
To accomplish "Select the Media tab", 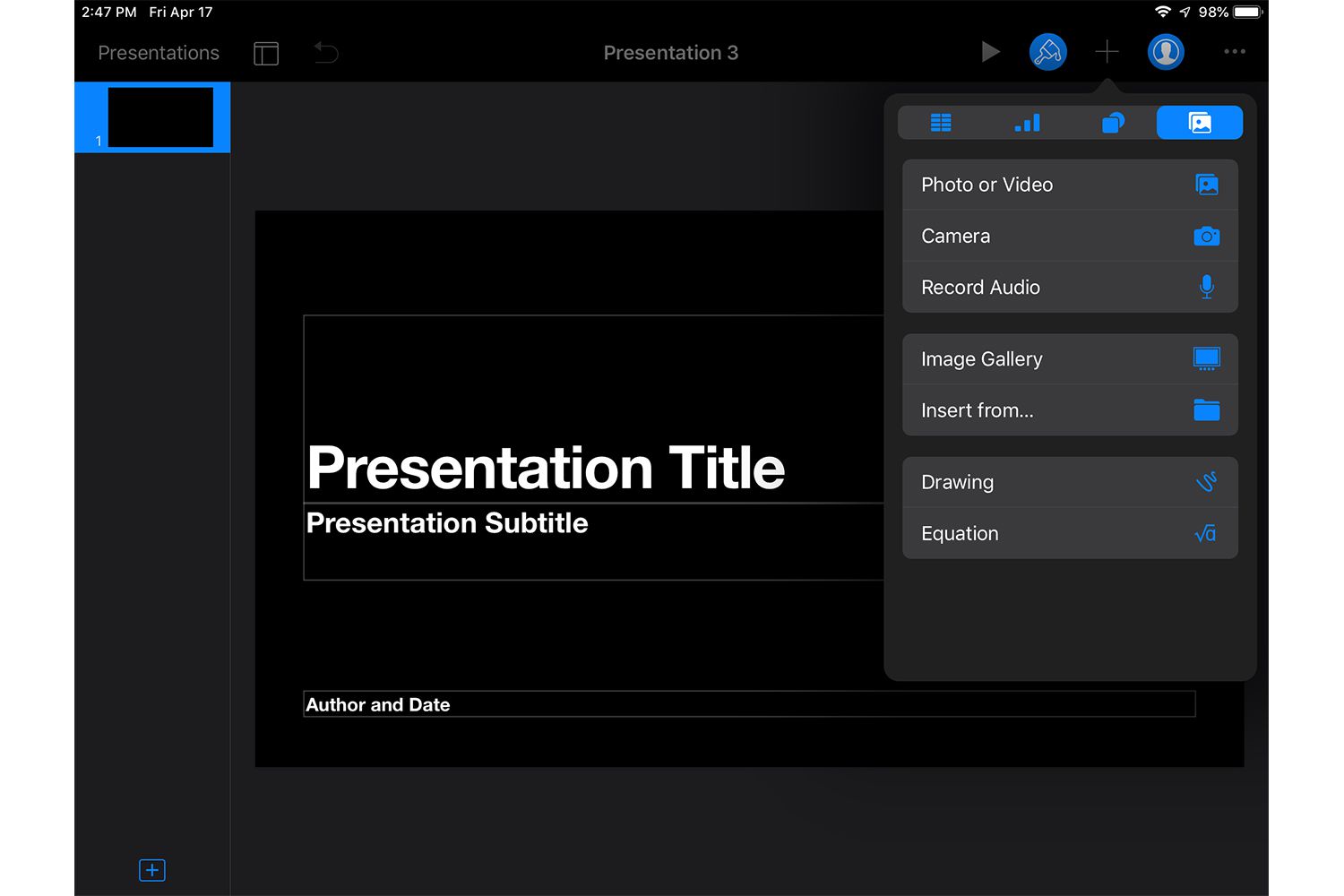I will (x=1199, y=123).
